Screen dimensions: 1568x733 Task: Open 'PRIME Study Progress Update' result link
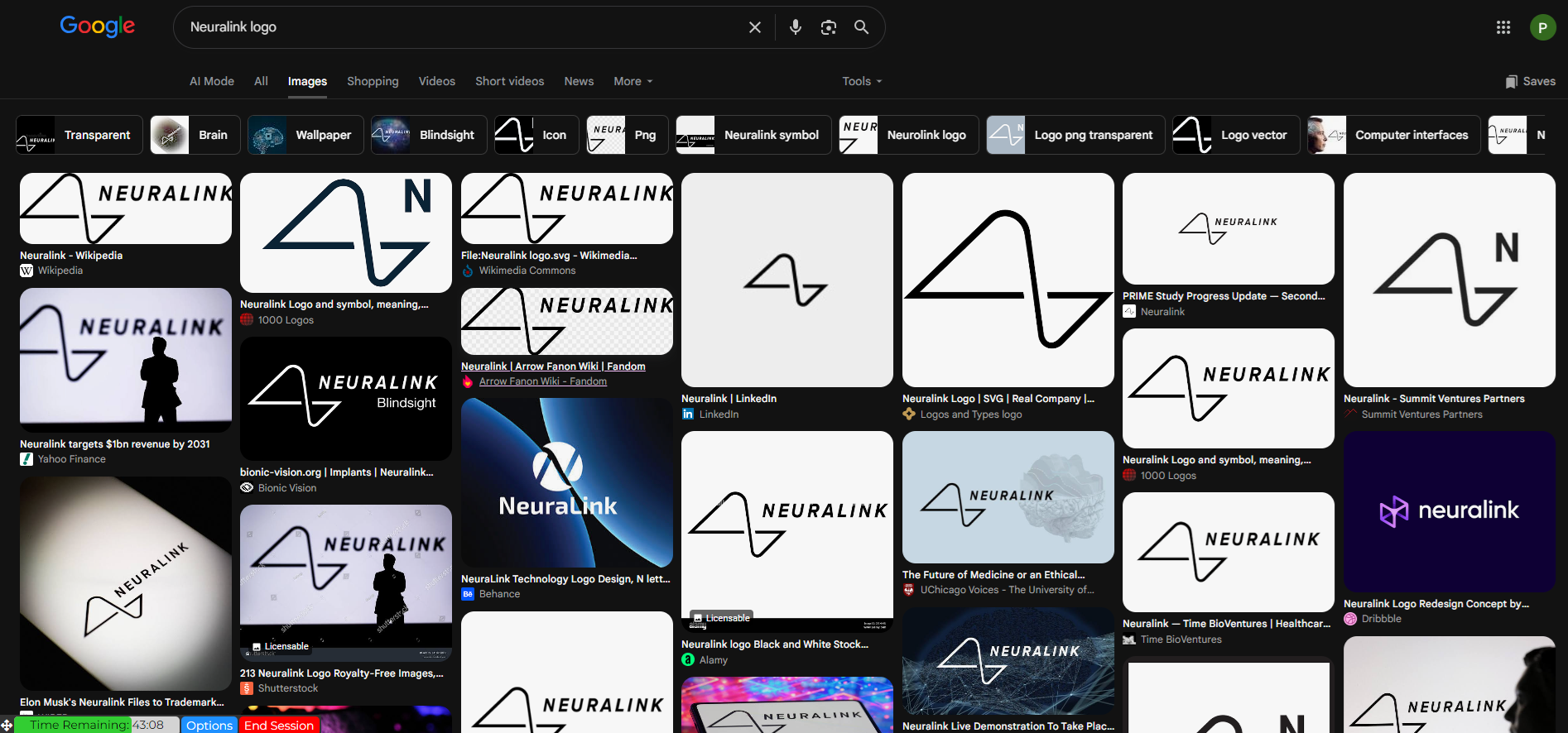coord(1224,296)
